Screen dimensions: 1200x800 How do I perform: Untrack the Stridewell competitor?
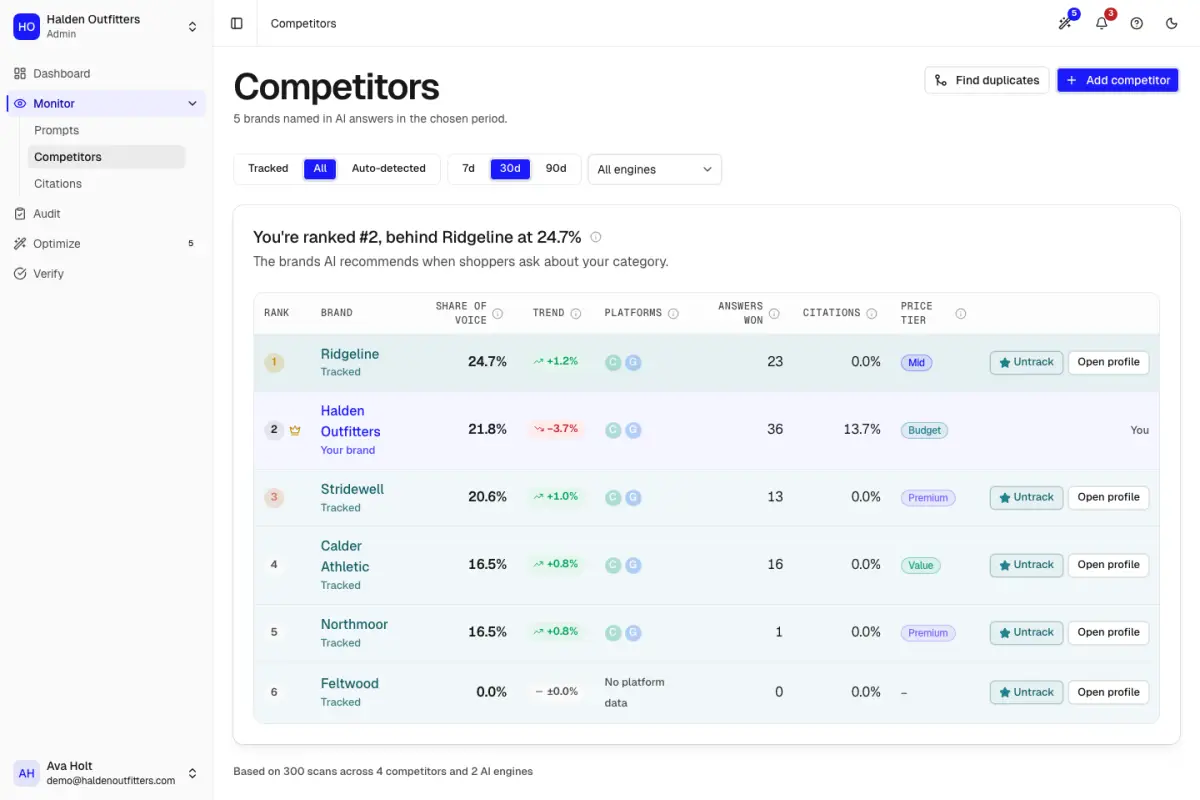click(x=1026, y=497)
